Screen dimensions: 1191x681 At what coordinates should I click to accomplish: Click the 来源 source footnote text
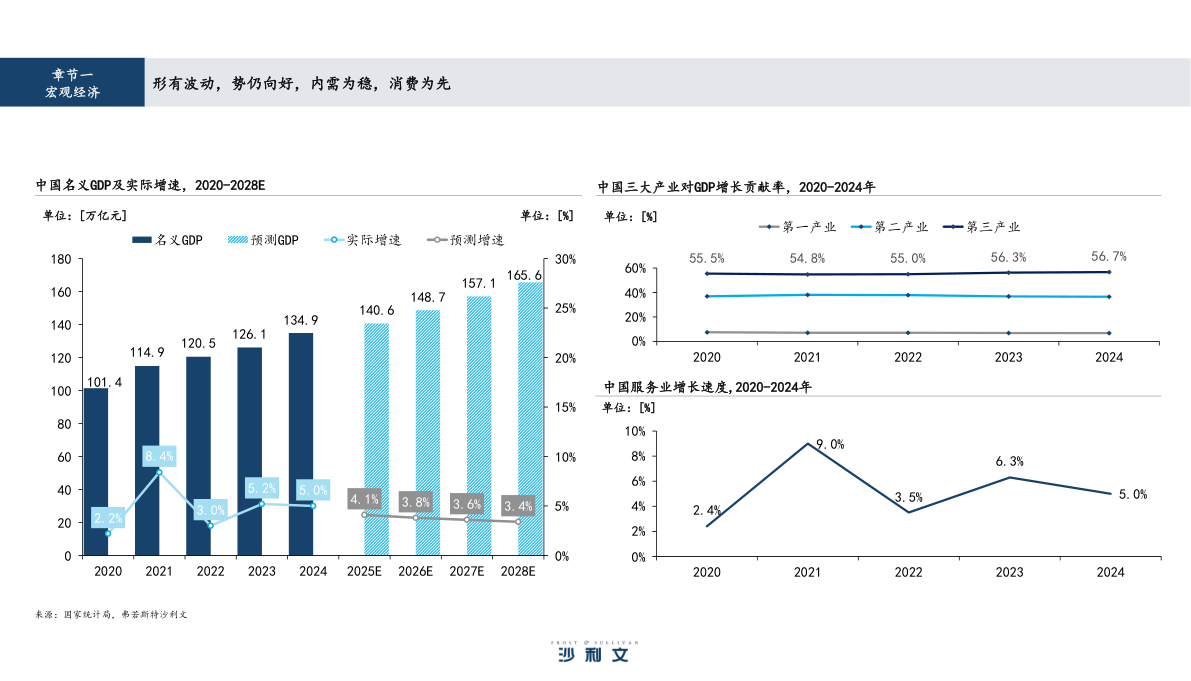pyautogui.click(x=111, y=614)
